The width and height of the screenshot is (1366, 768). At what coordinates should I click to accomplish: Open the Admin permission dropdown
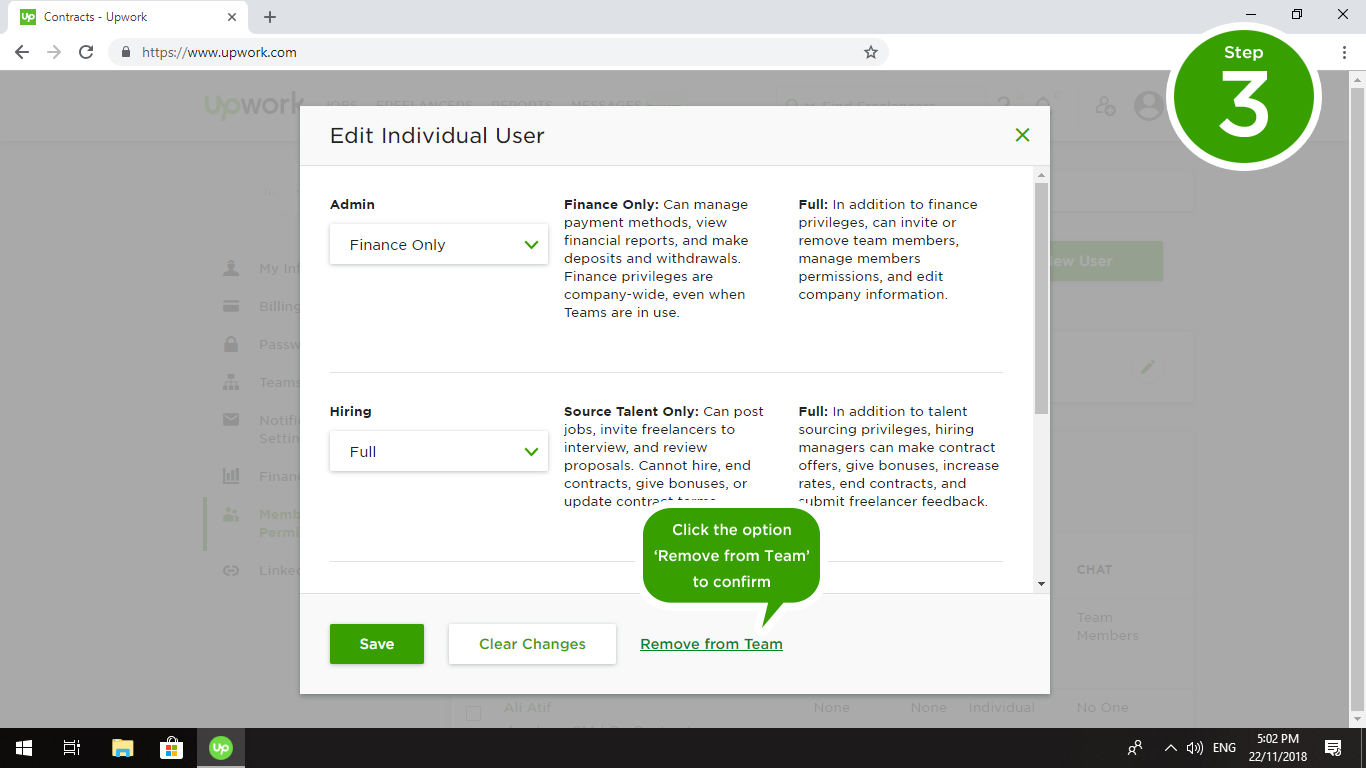click(x=438, y=245)
